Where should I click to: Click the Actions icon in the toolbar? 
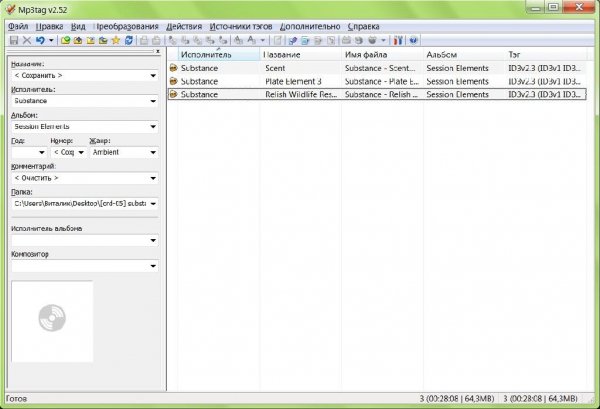(238, 40)
